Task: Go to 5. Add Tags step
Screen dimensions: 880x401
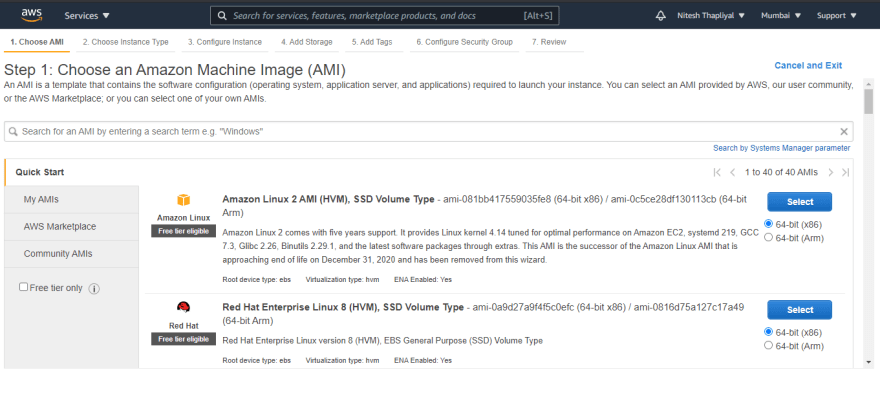Action: click(x=372, y=42)
